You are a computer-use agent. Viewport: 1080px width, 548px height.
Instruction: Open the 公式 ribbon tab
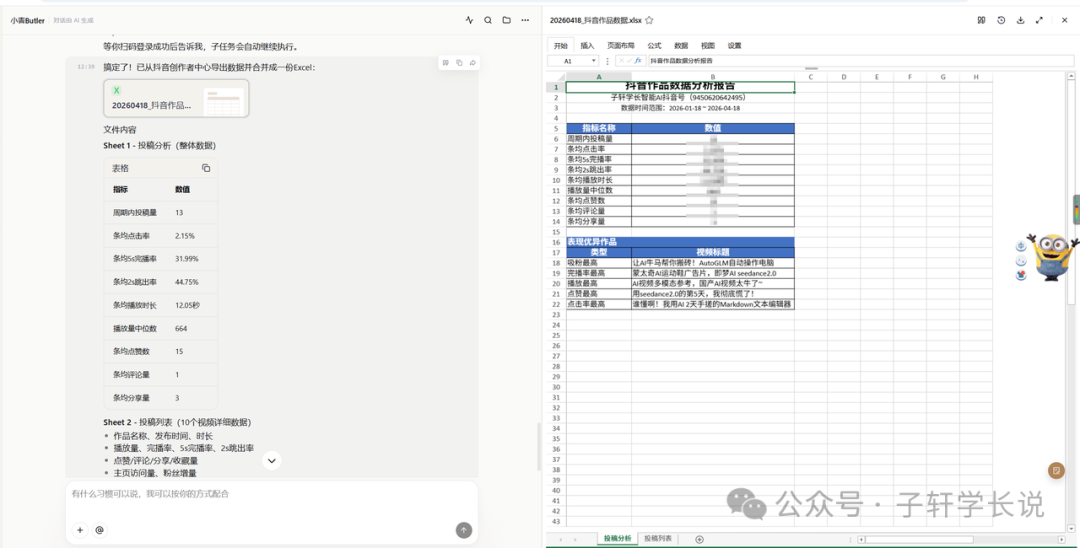[654, 45]
